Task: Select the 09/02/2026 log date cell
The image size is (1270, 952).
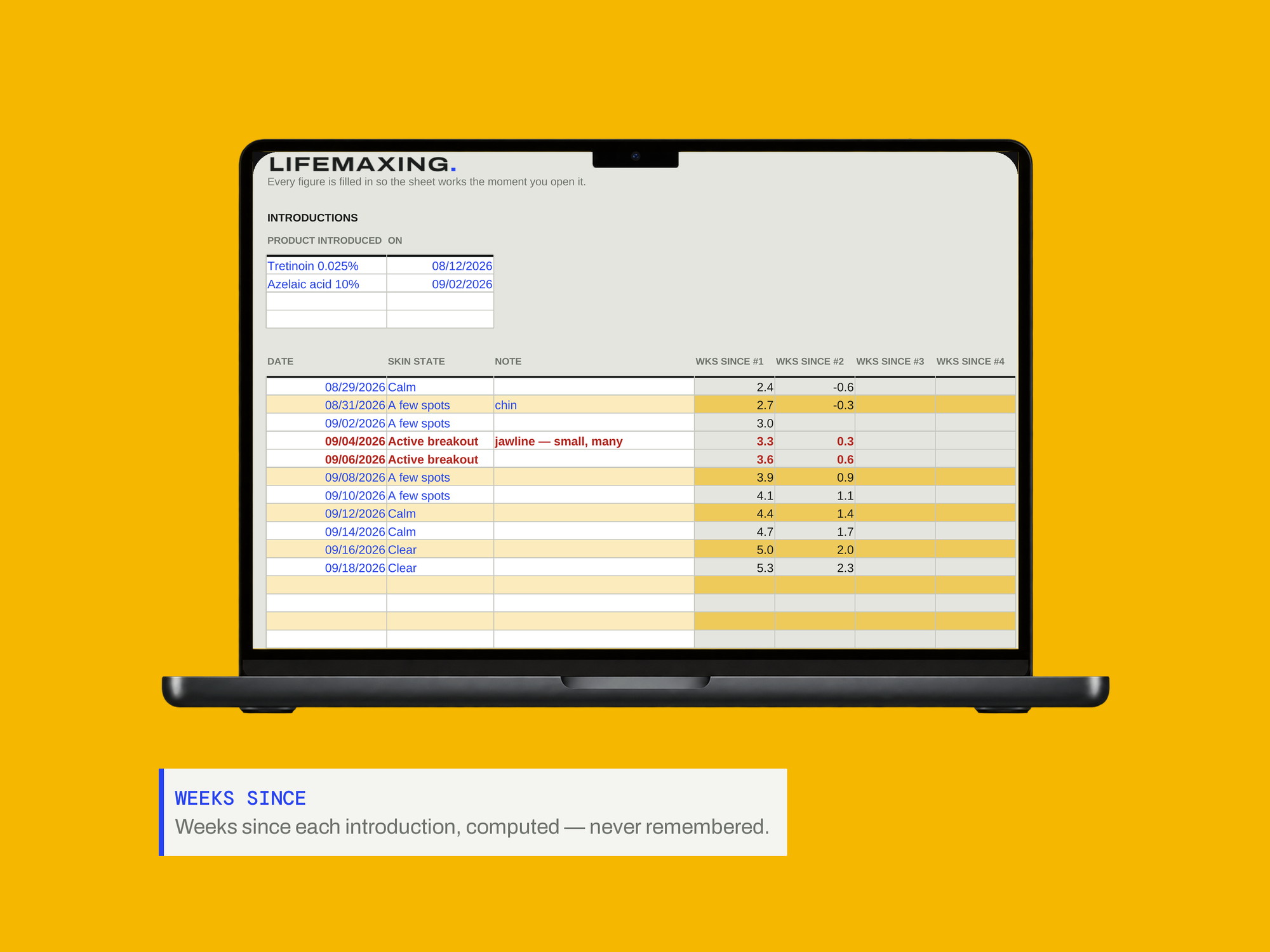Action: point(326,423)
